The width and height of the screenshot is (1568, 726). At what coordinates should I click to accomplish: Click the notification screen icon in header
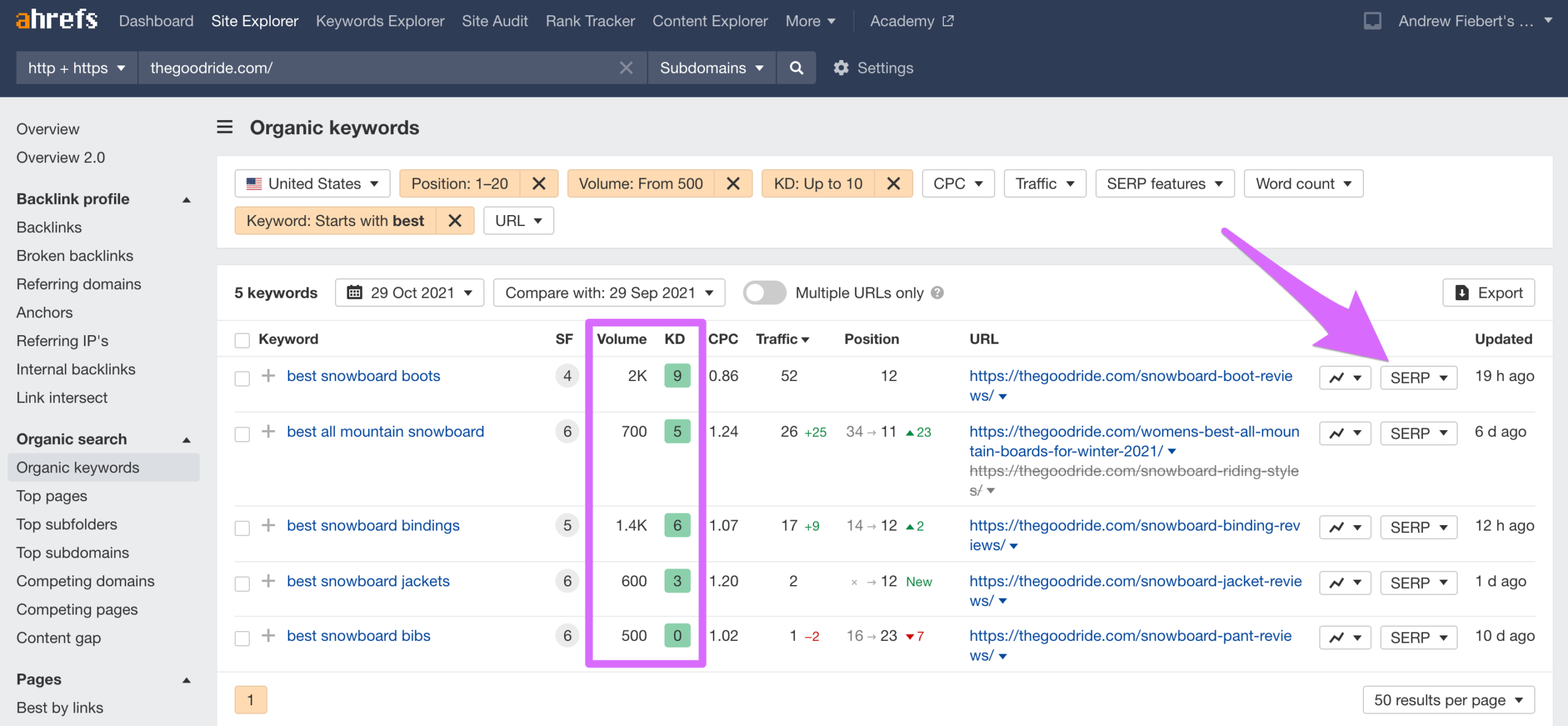pyautogui.click(x=1372, y=21)
